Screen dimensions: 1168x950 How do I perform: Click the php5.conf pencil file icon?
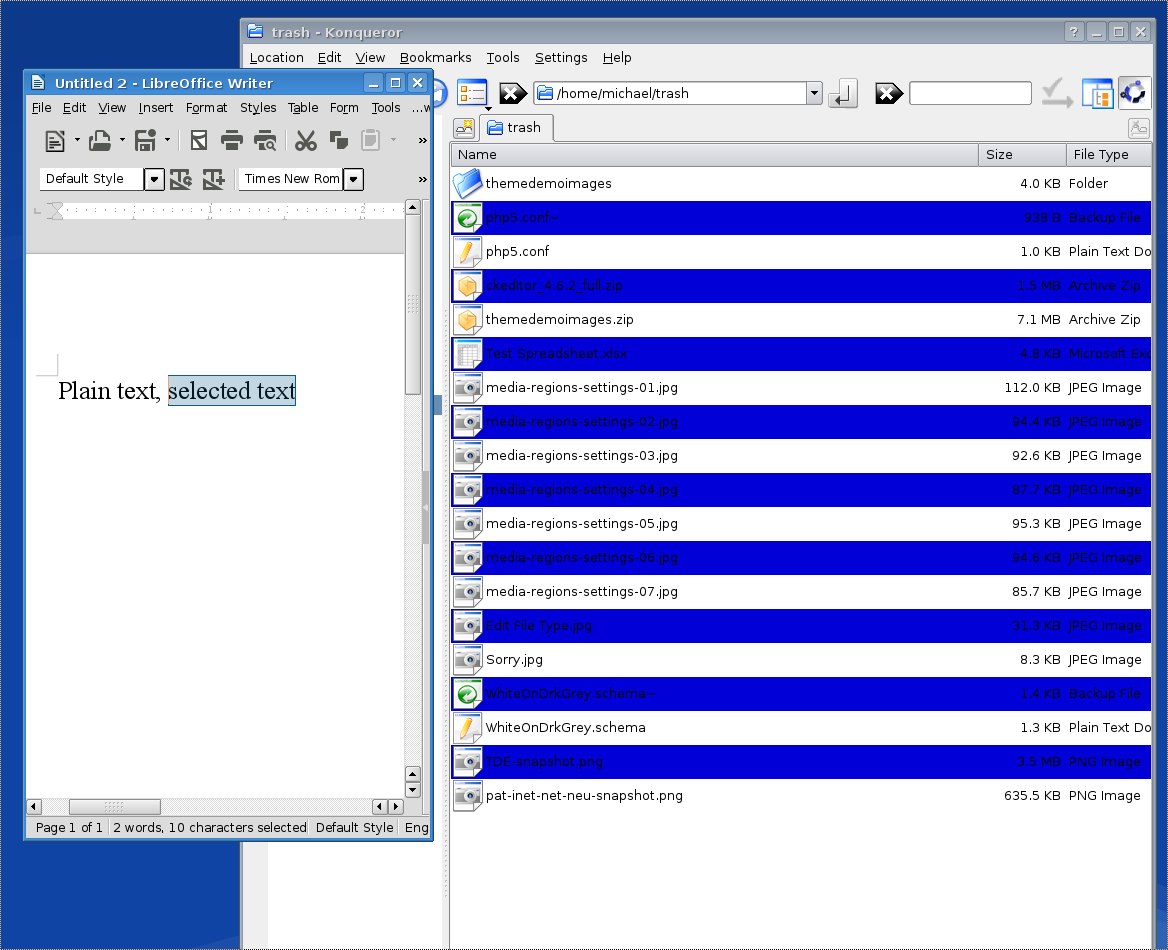[x=467, y=252]
